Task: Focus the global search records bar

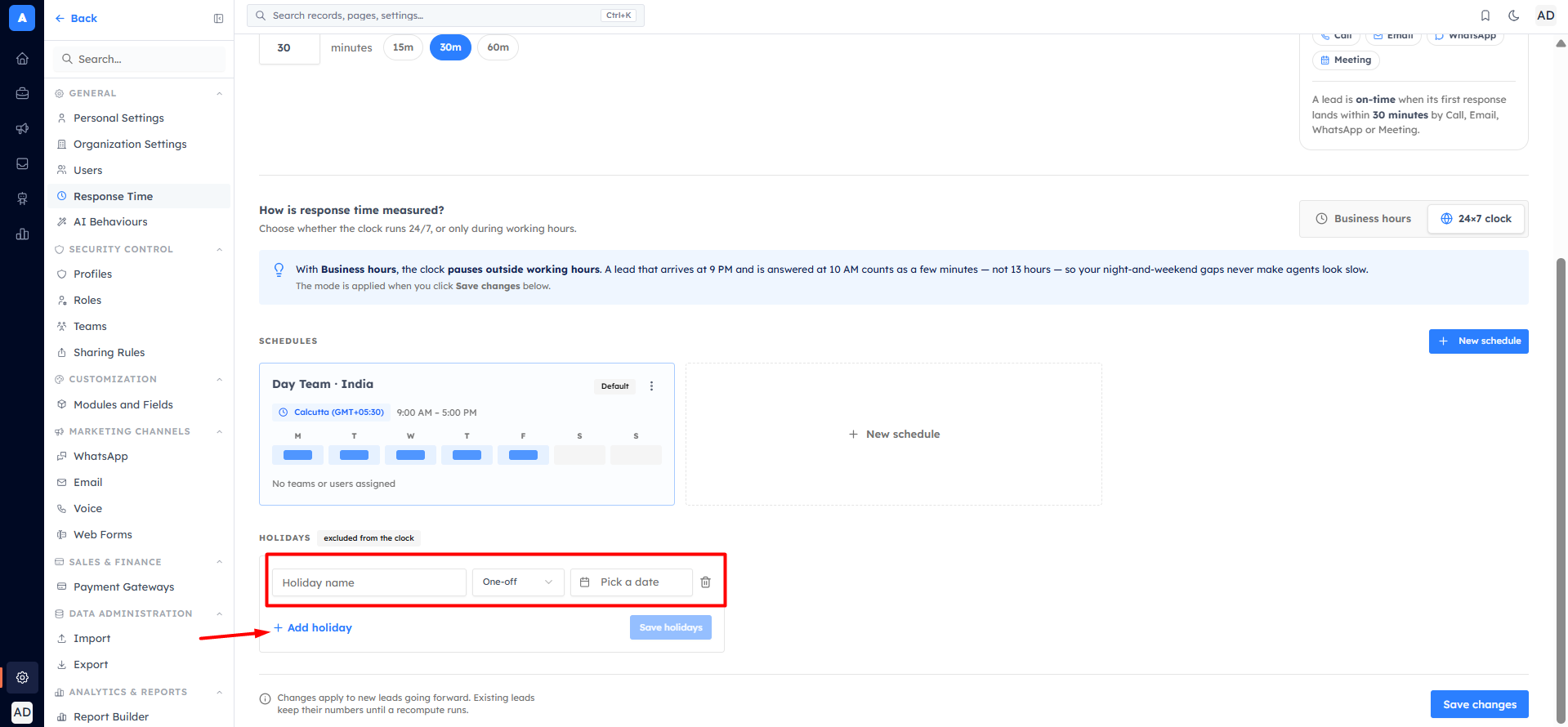Action: [445, 16]
